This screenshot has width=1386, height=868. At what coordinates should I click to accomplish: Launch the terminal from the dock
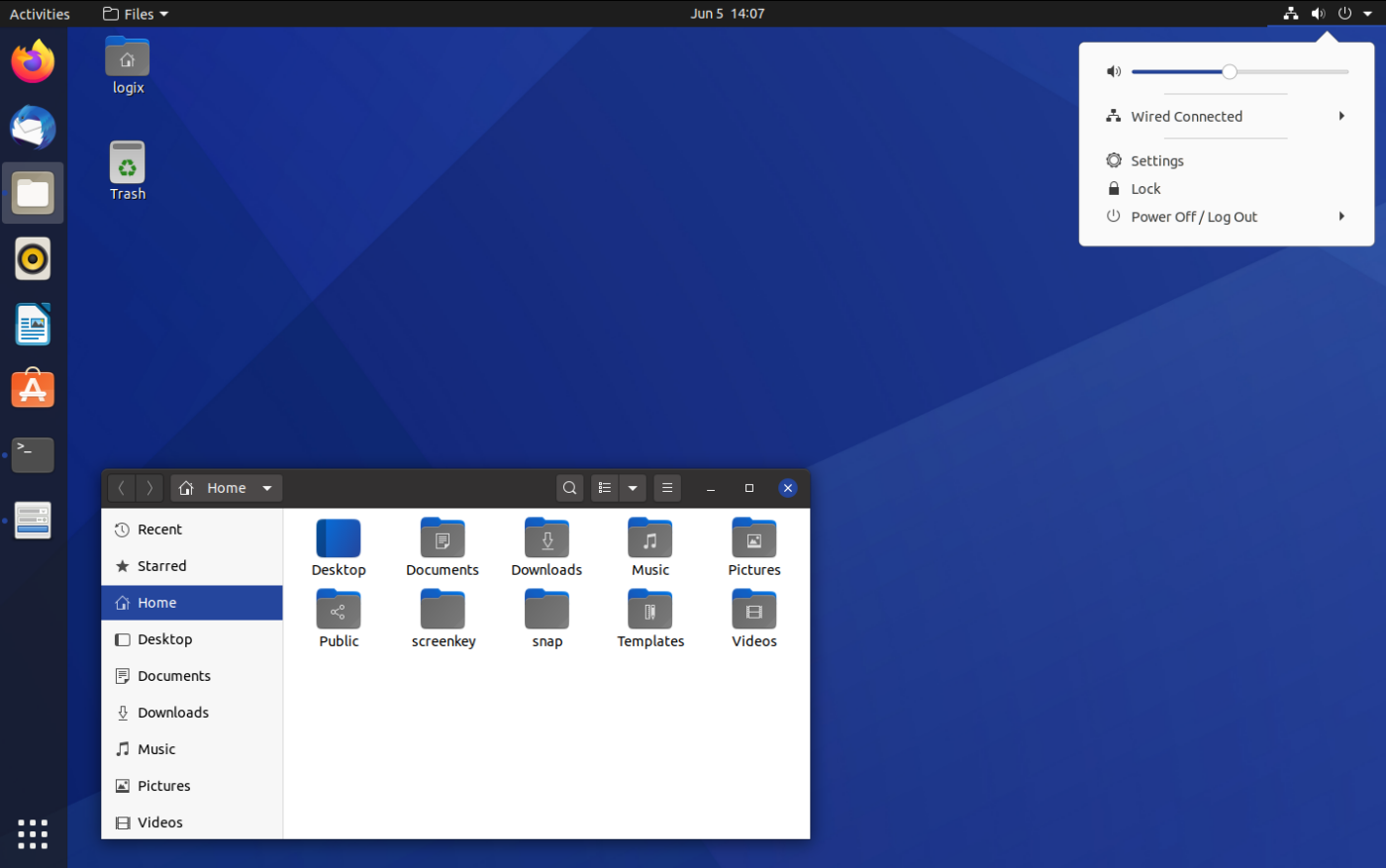click(x=33, y=454)
